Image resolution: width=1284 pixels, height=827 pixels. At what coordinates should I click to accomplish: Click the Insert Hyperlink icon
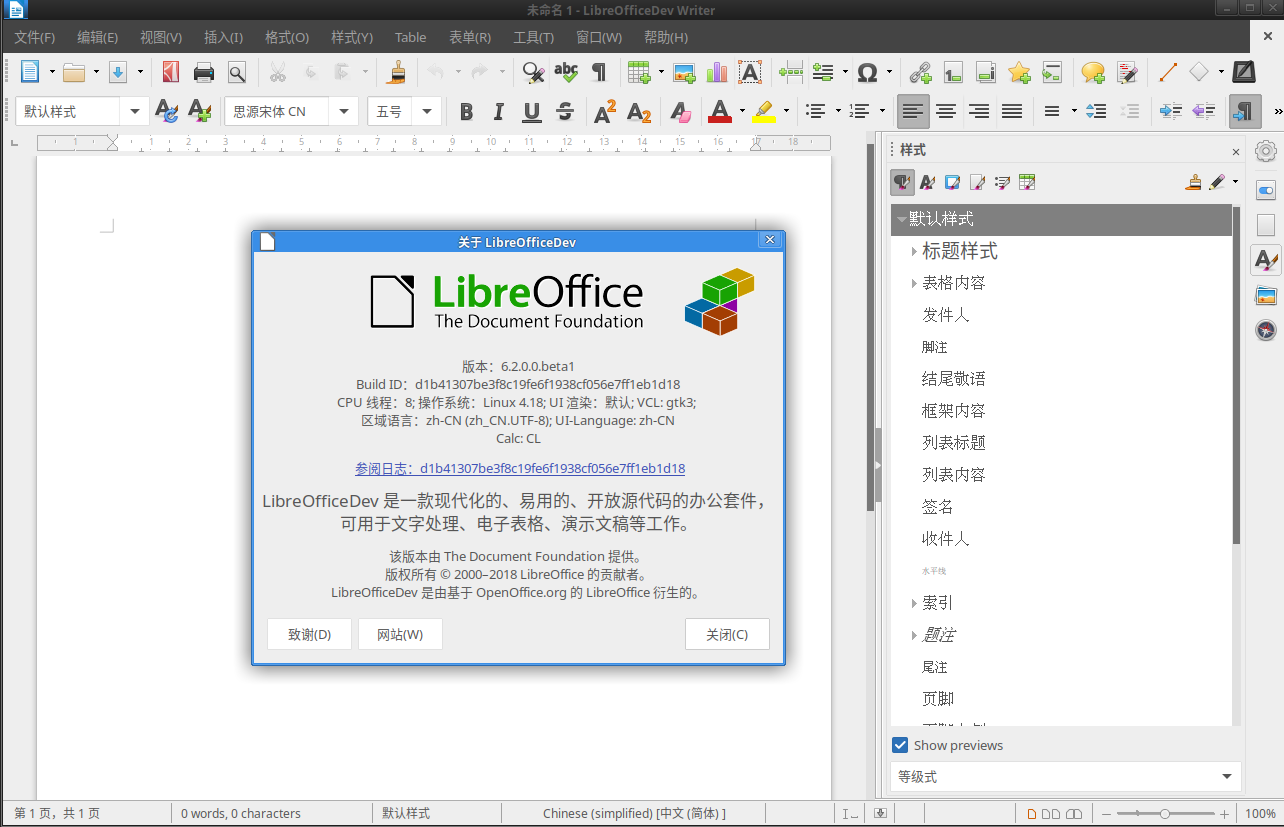click(x=920, y=72)
